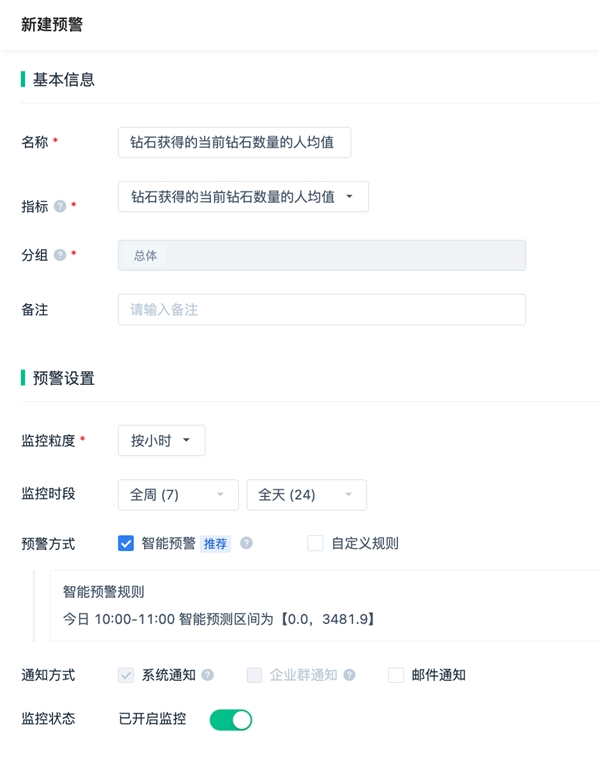The height and width of the screenshot is (762, 600).
Task: Expand the 按小时 granularity dropdown
Action: coord(161,440)
